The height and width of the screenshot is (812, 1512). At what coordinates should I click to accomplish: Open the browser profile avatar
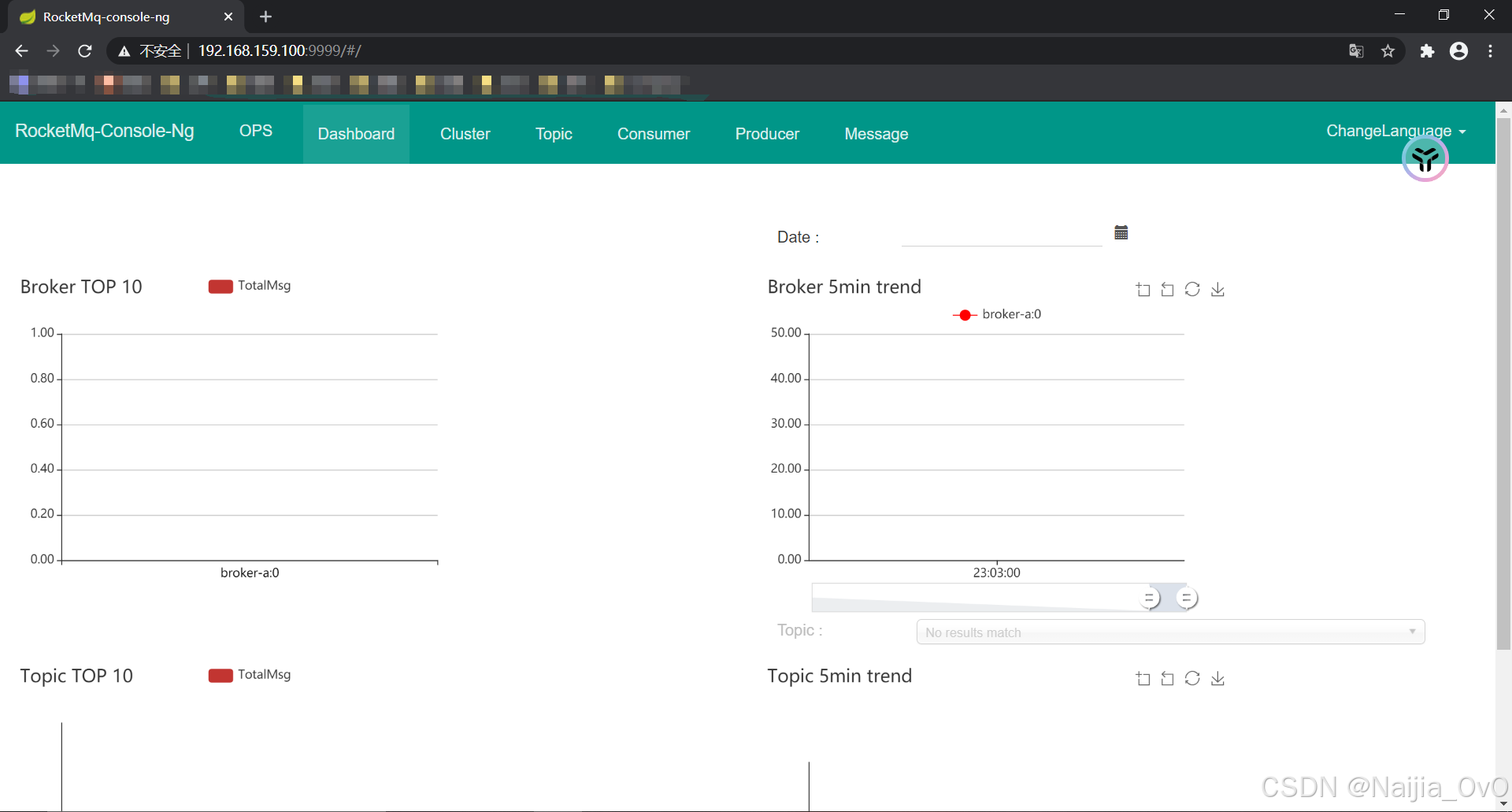point(1458,50)
